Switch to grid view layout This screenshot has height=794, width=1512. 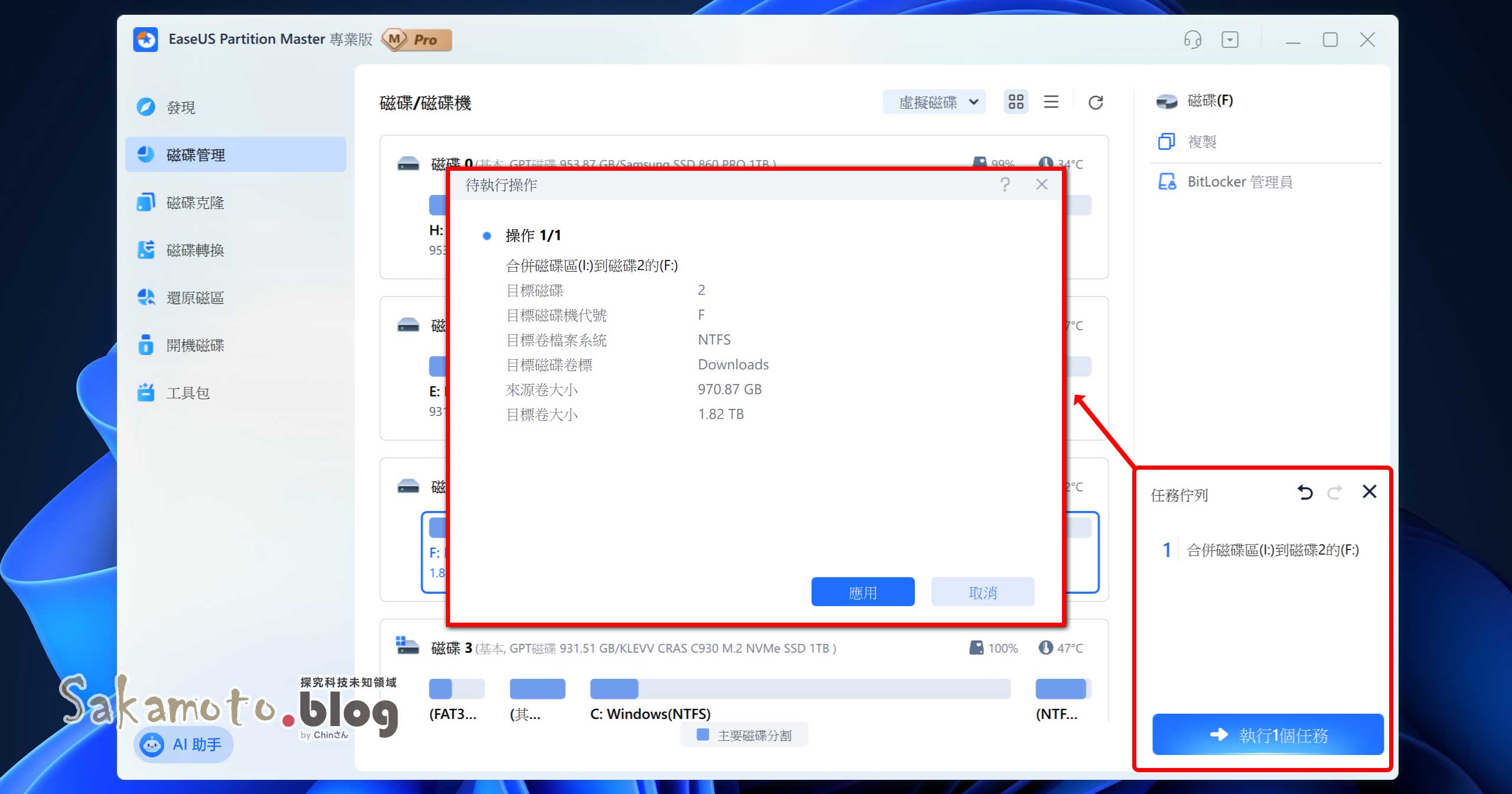click(x=1016, y=102)
